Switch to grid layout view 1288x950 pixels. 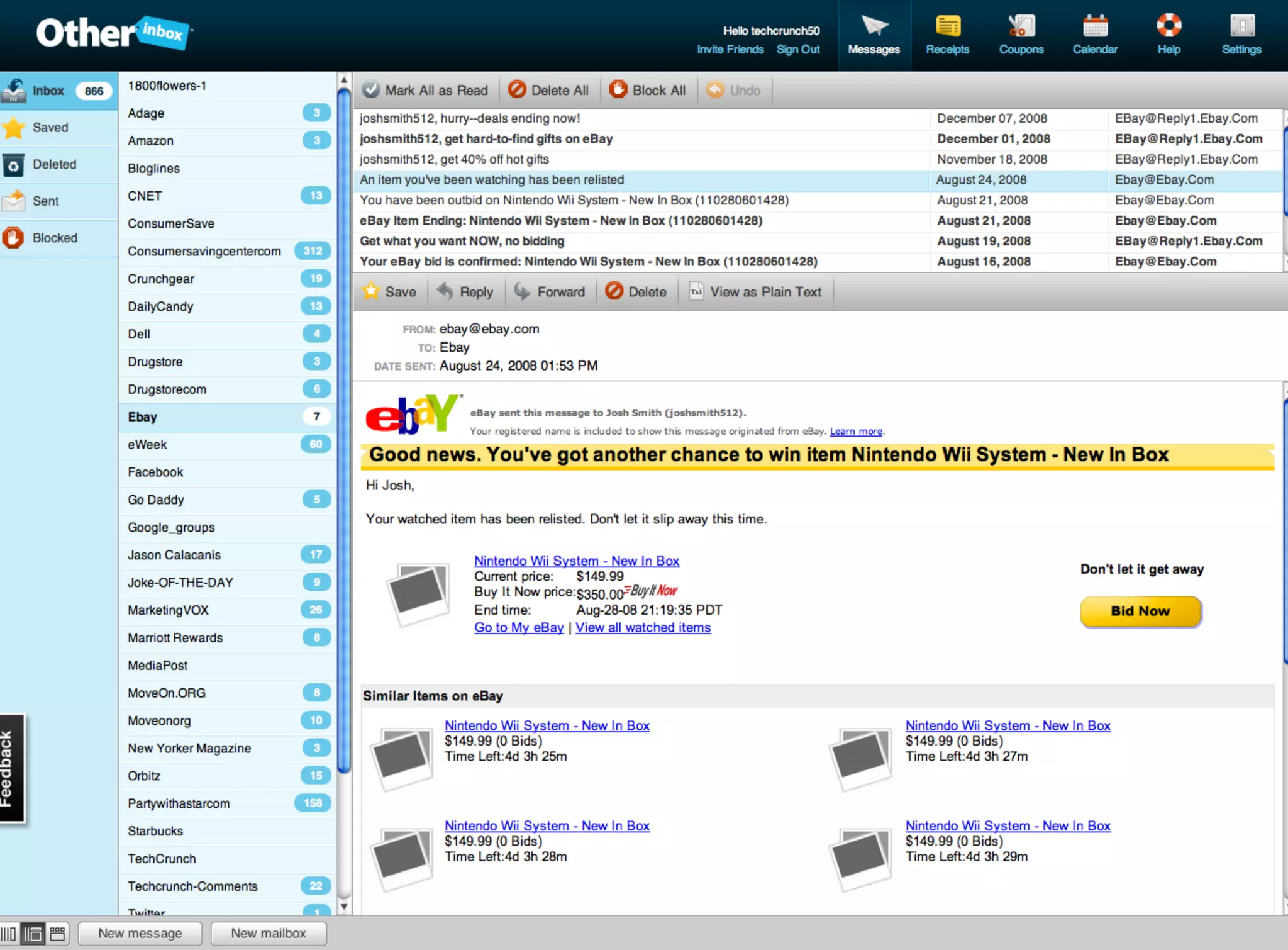57,934
